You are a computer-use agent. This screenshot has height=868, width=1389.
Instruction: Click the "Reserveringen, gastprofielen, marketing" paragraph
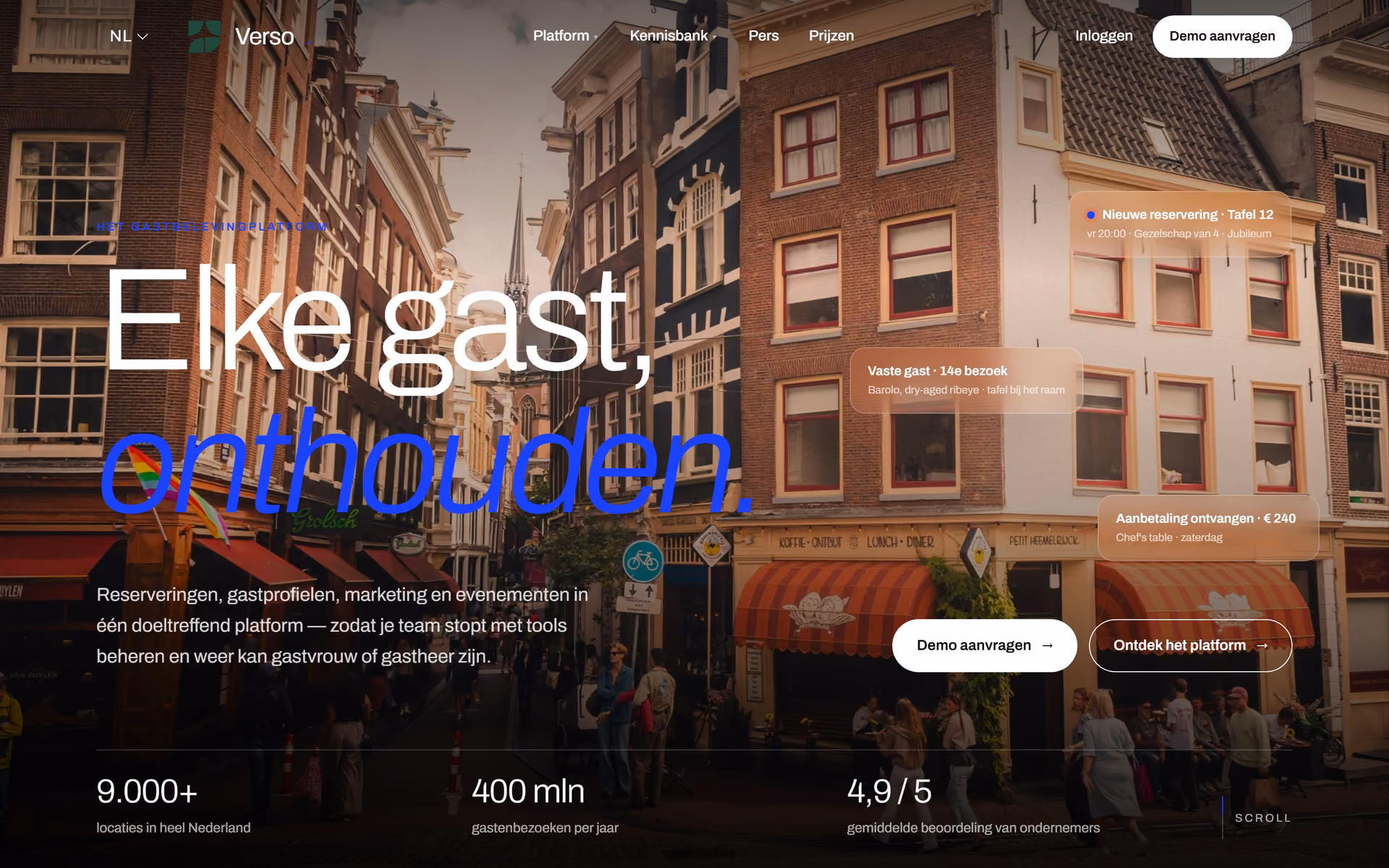pyautogui.click(x=342, y=625)
